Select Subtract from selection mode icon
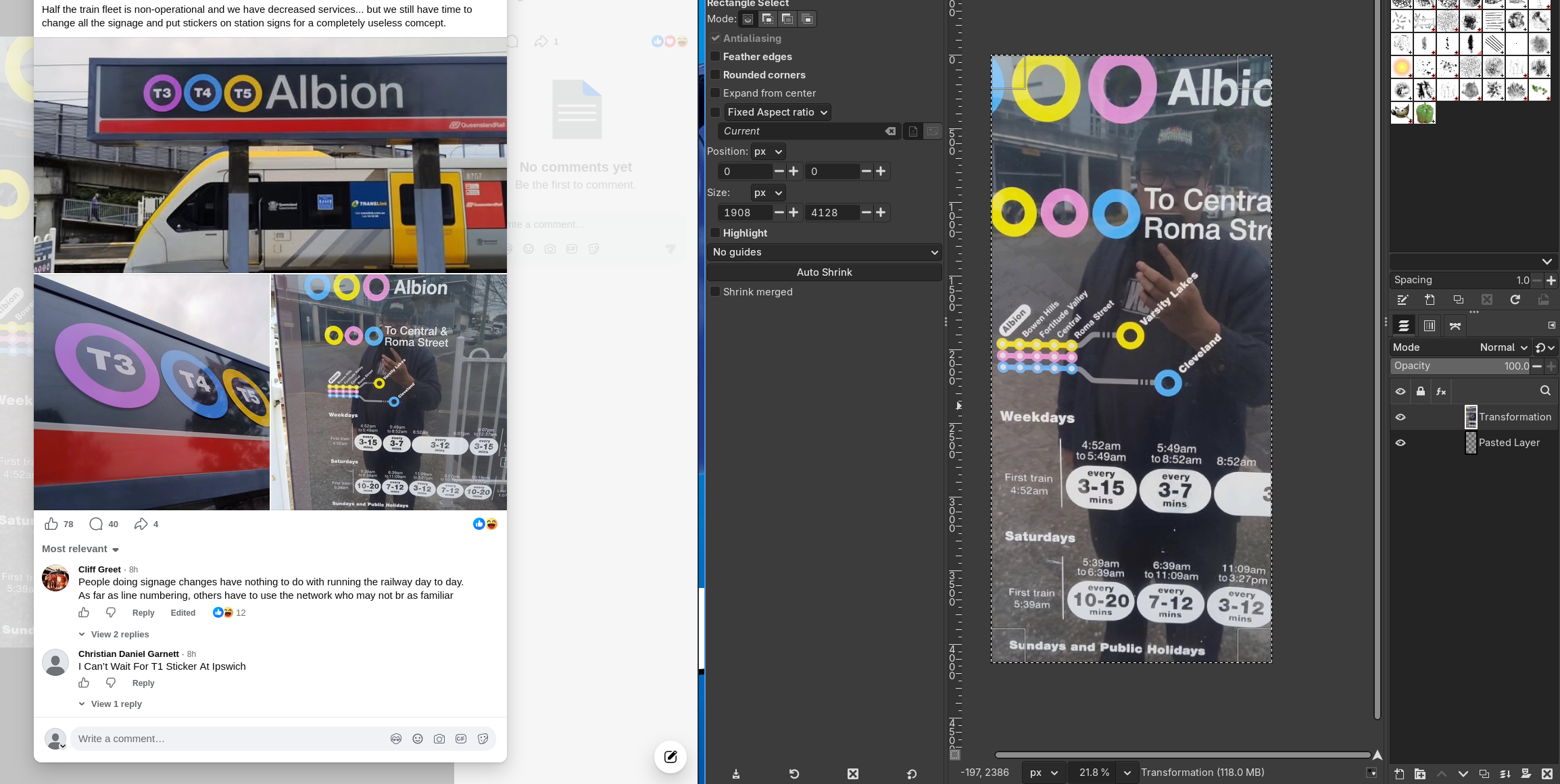Viewport: 1560px width, 784px height. (787, 19)
